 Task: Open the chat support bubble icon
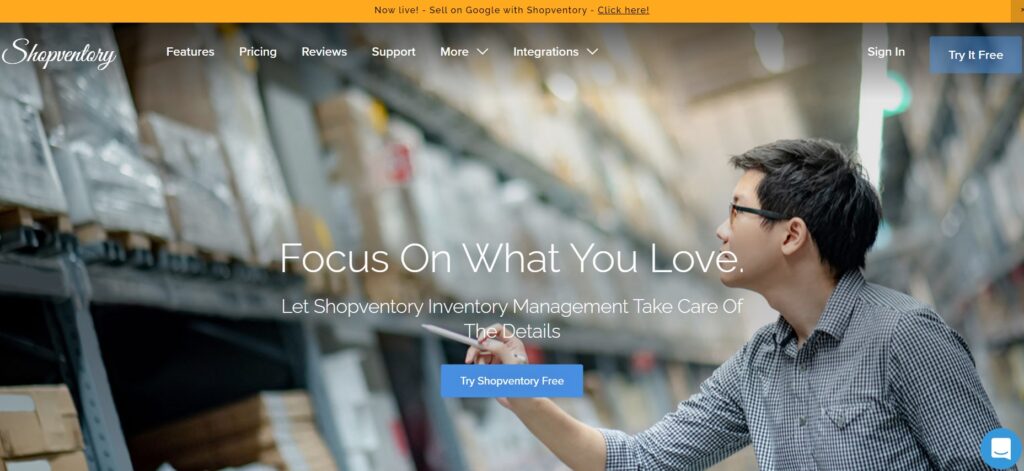point(1001,448)
